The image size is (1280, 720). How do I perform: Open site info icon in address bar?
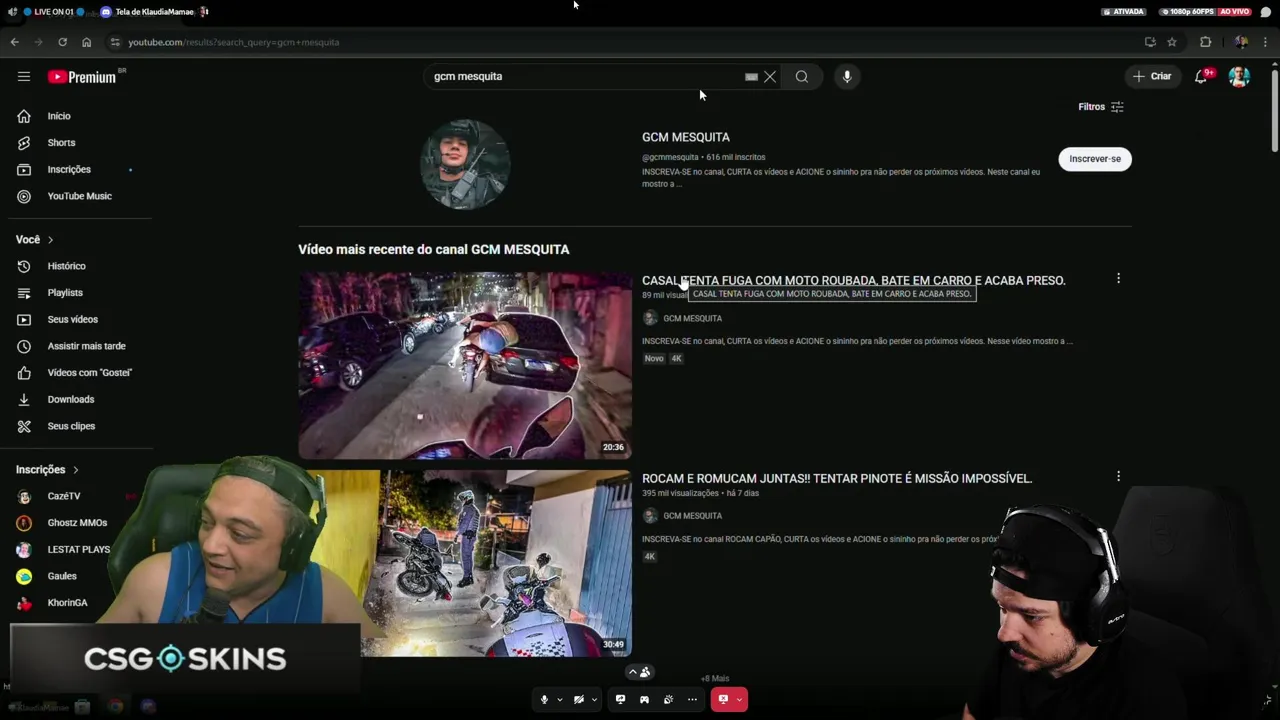point(115,42)
